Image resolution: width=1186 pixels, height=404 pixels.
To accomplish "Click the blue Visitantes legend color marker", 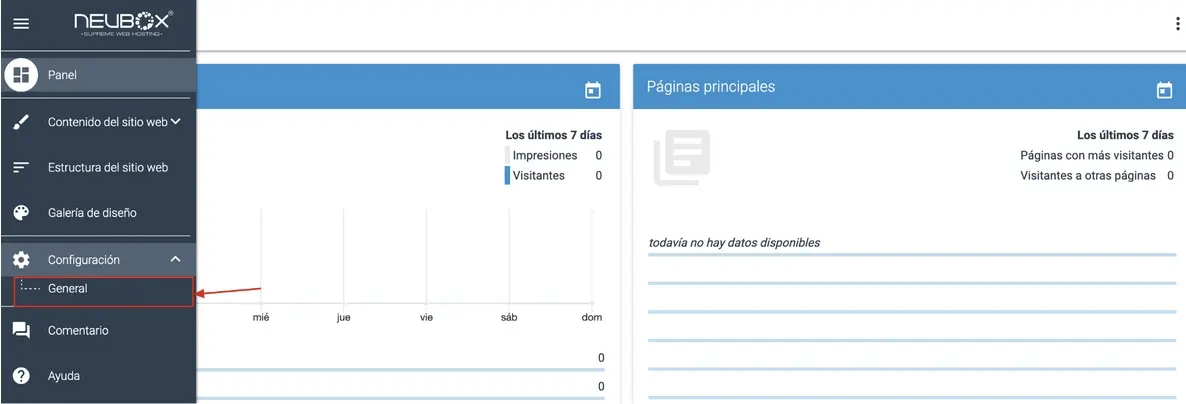I will (508, 176).
